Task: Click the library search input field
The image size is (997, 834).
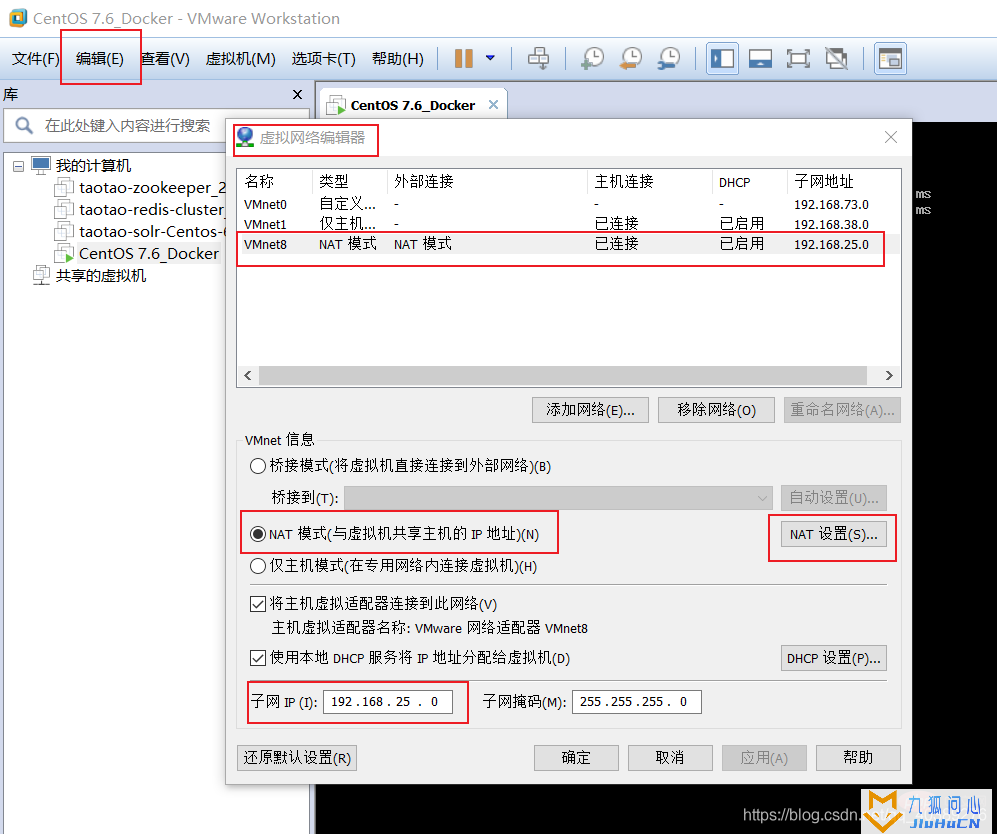Action: (127, 125)
